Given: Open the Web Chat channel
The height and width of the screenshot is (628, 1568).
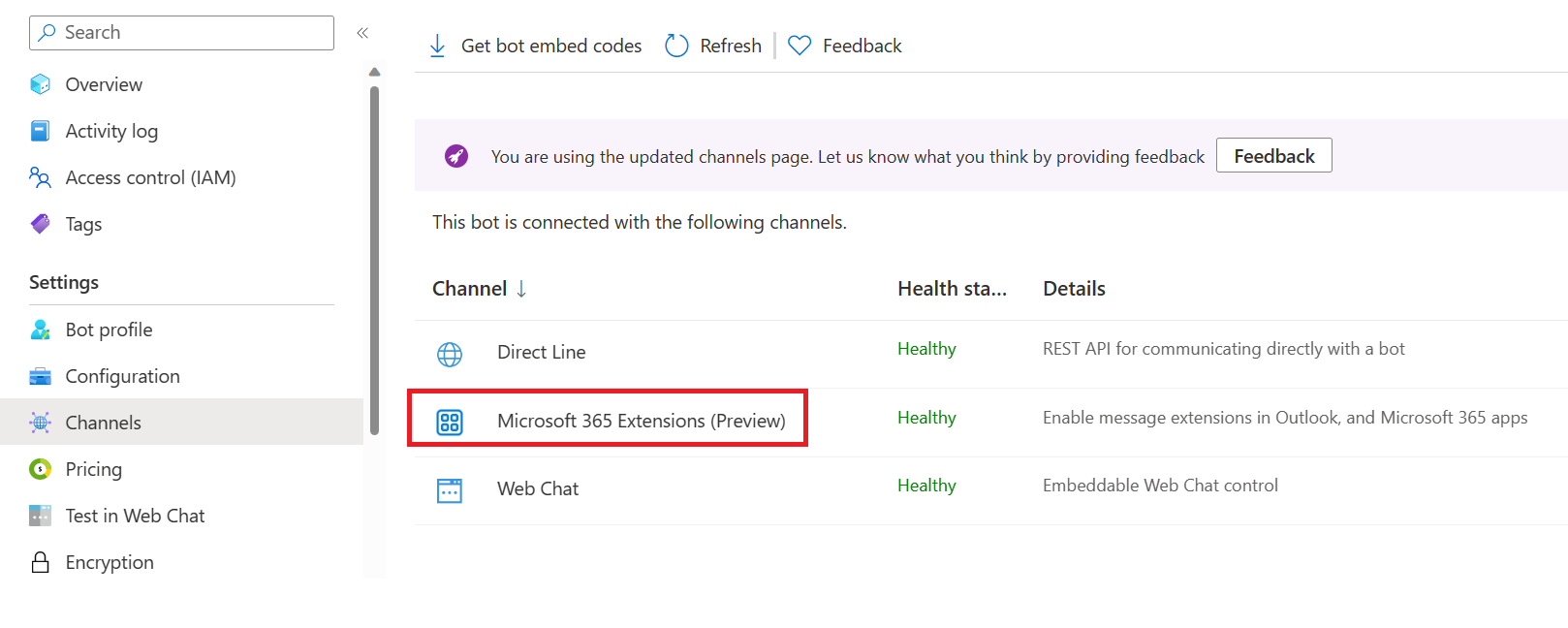Looking at the screenshot, I should tap(538, 488).
